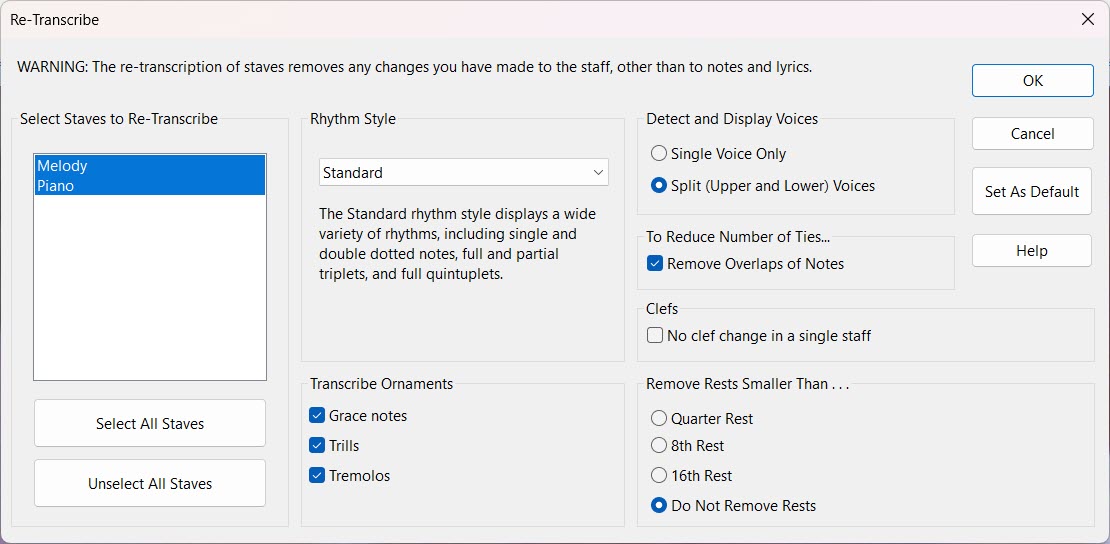Viewport: 1110px width, 544px height.
Task: Select Quarter Rest removal option
Action: coord(659,419)
